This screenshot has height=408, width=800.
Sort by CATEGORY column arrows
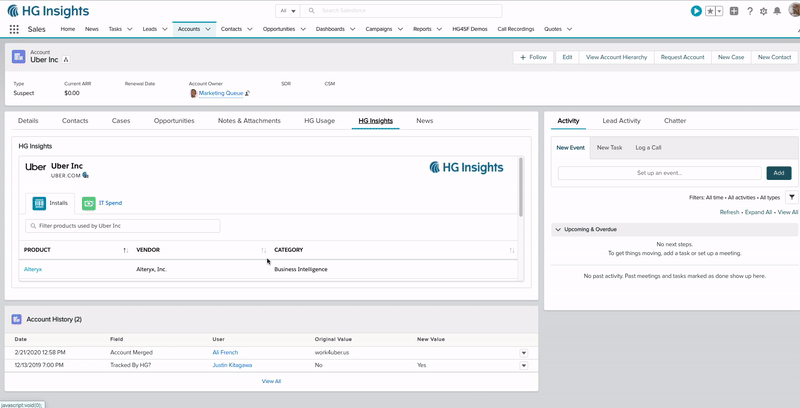[x=512, y=250]
